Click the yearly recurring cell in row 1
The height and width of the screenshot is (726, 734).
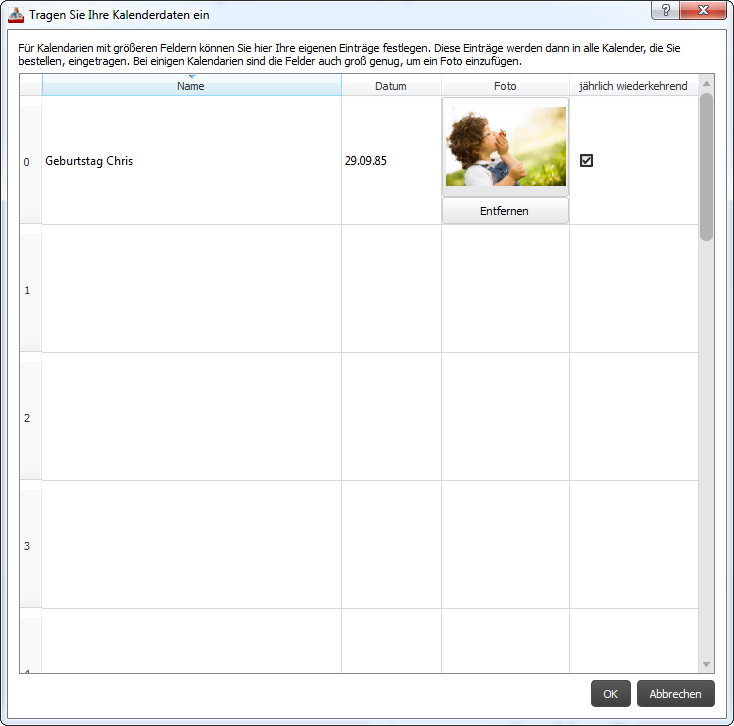pos(633,289)
